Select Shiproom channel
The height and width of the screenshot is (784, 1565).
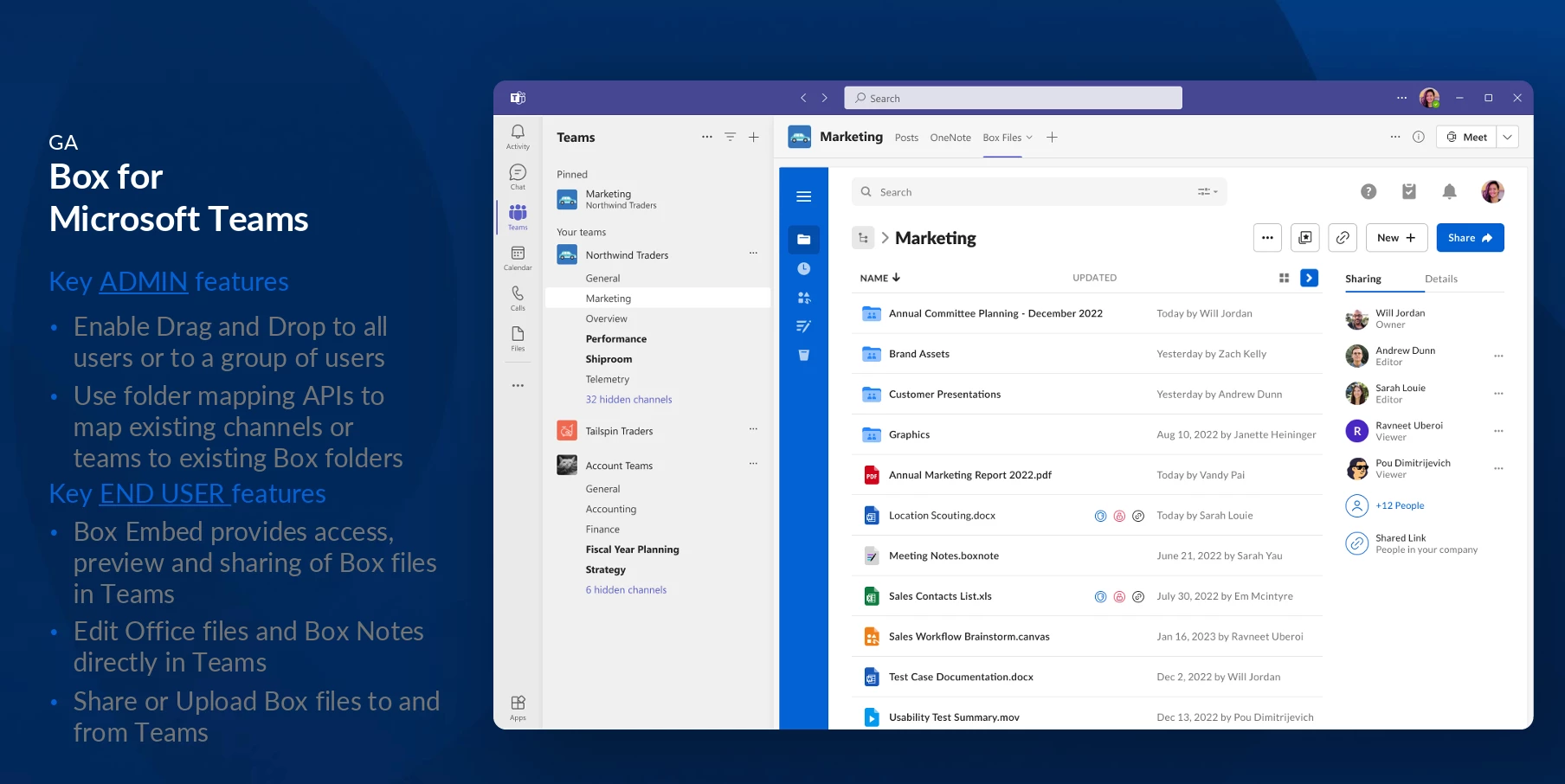(609, 359)
